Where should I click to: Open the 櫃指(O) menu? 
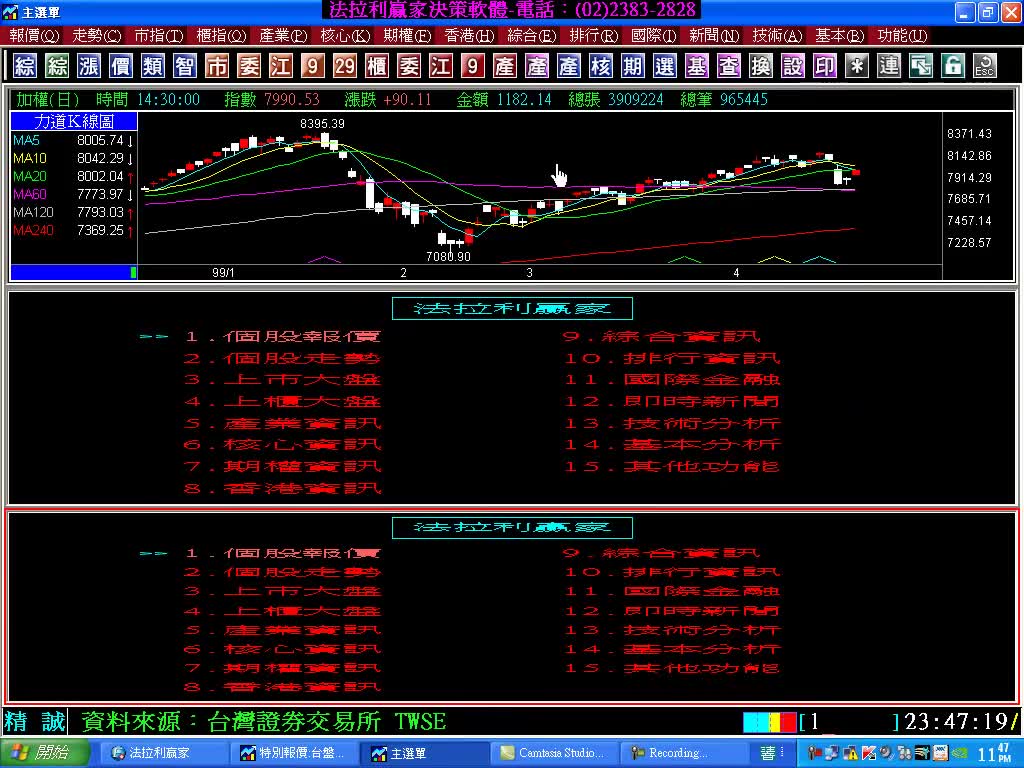pos(221,35)
